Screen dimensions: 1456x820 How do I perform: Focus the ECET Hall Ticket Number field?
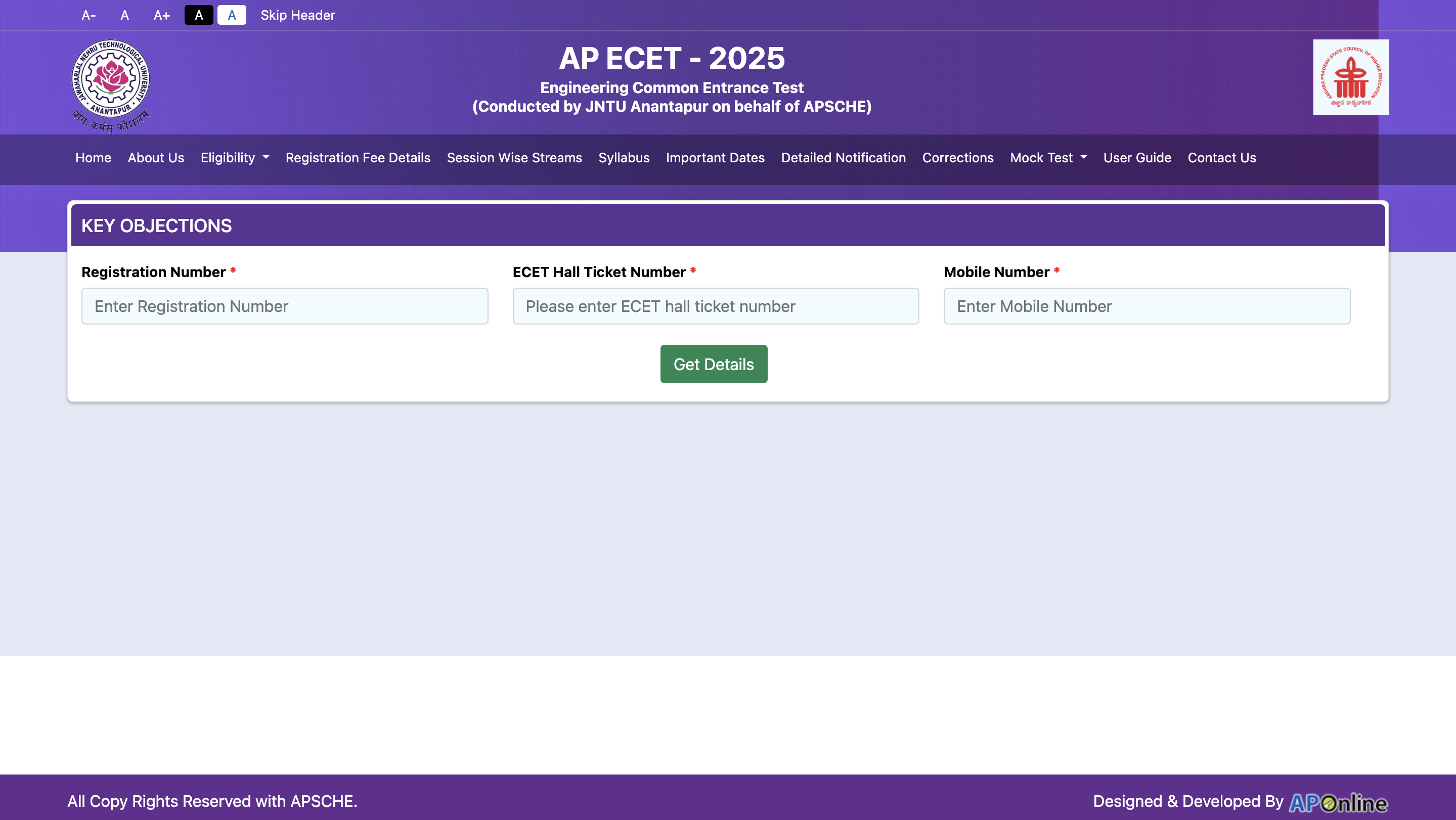(x=715, y=306)
